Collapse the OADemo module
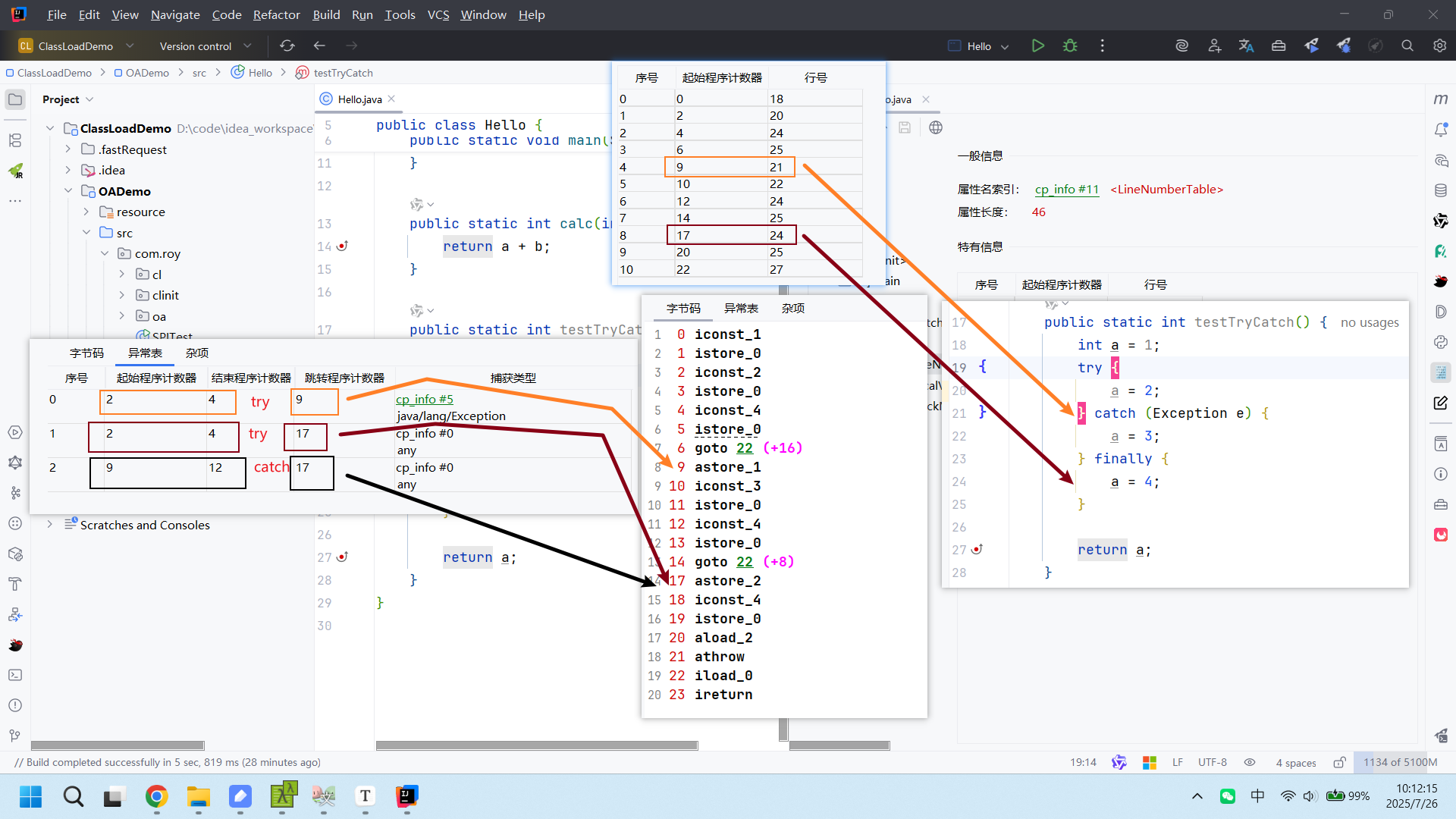 coord(67,191)
